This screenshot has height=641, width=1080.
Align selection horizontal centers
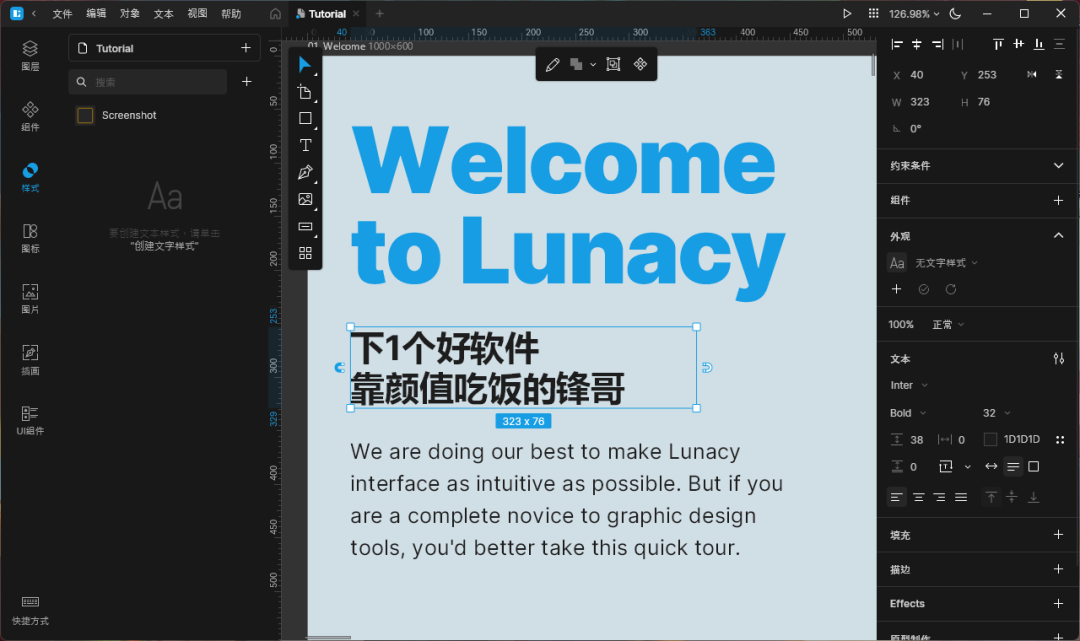(917, 45)
